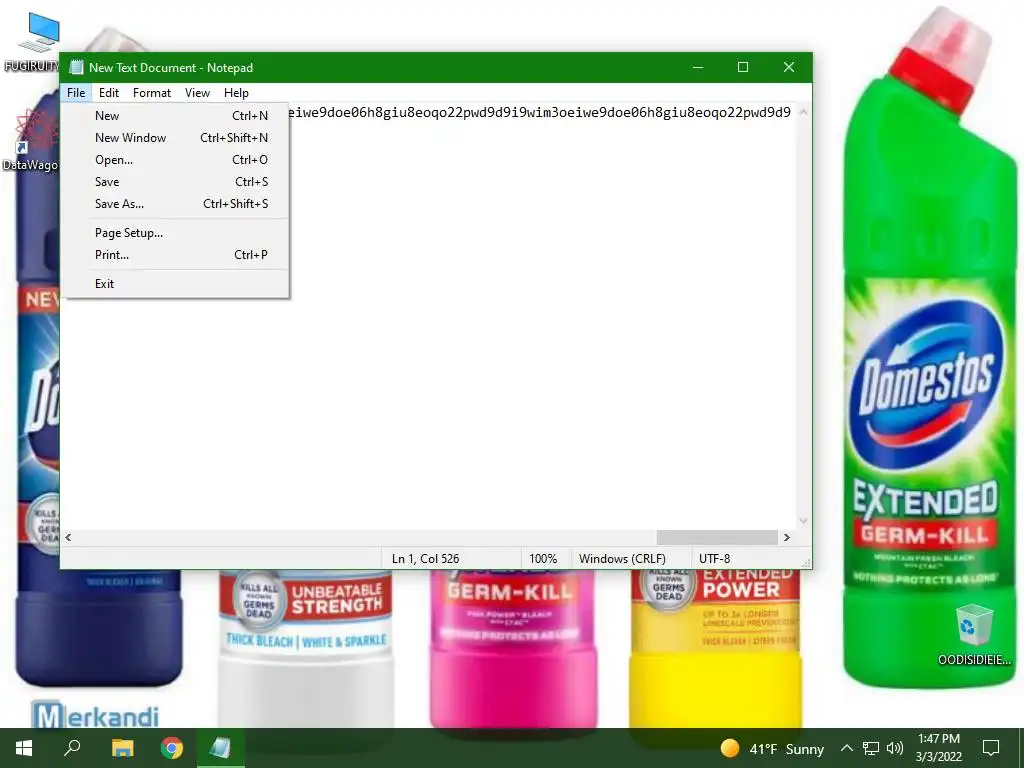Open the notification center icon
The height and width of the screenshot is (768, 1024).
[x=991, y=748]
